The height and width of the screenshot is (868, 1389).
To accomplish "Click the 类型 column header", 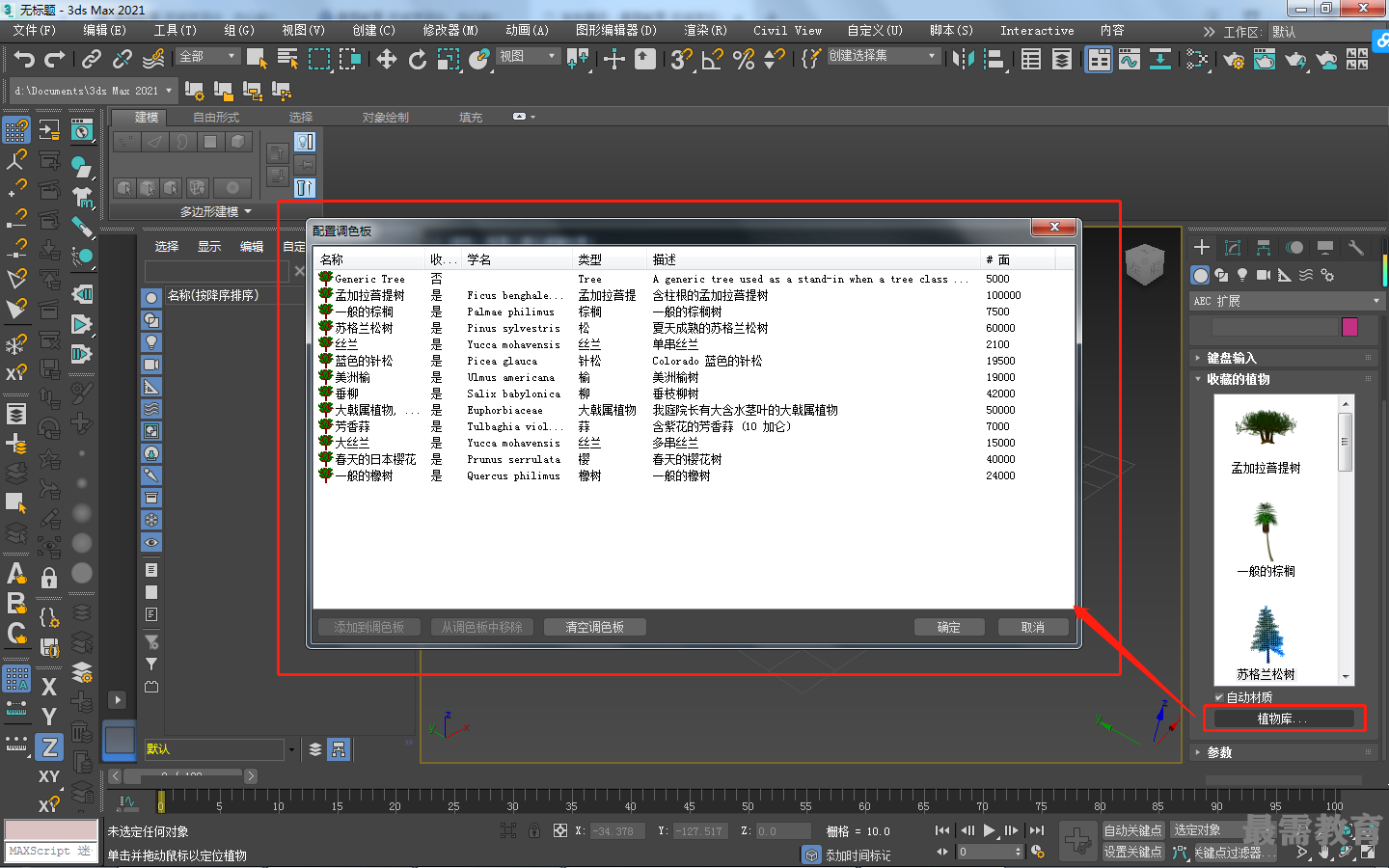I will [610, 259].
